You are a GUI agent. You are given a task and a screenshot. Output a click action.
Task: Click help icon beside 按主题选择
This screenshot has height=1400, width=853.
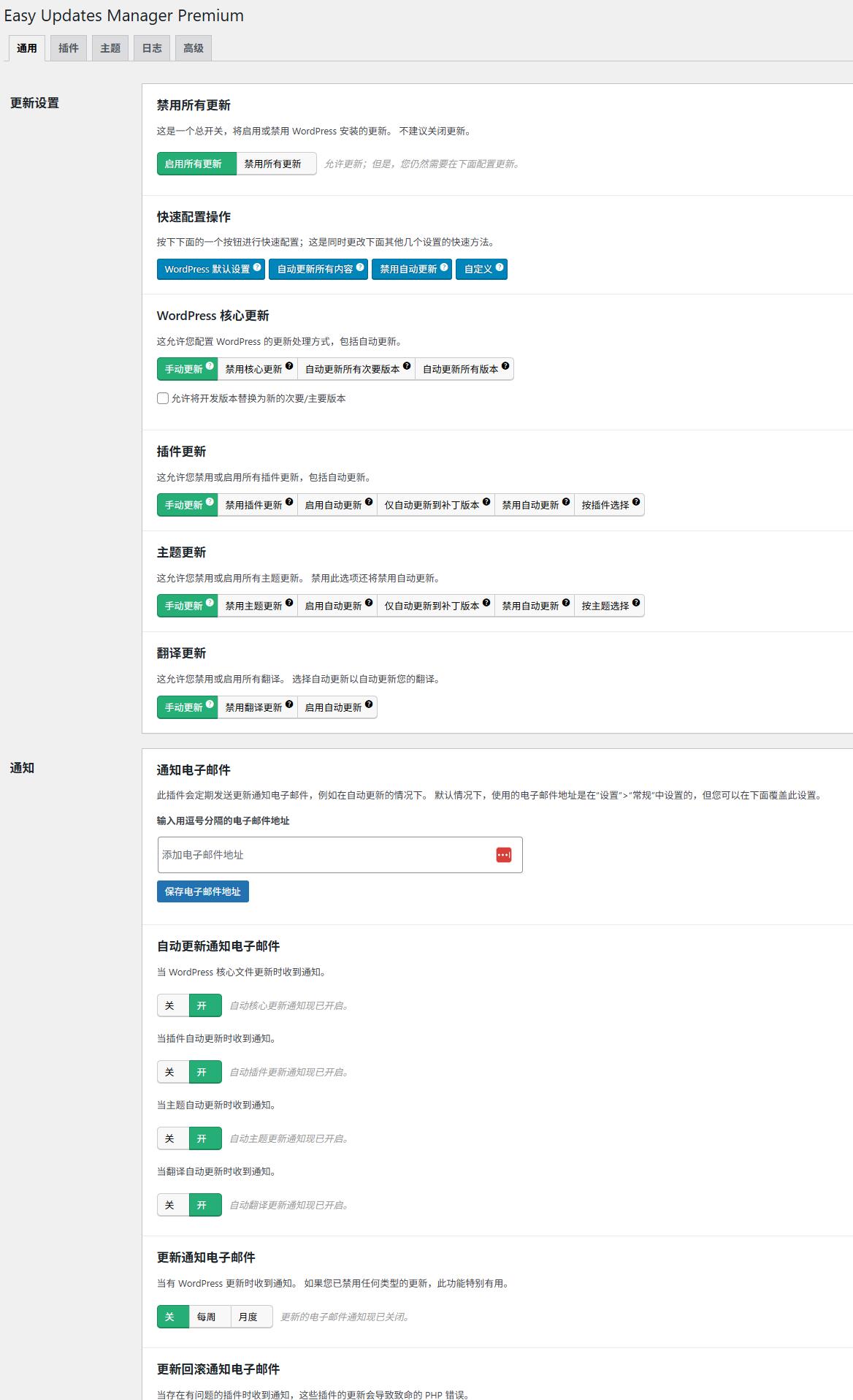pos(636,603)
